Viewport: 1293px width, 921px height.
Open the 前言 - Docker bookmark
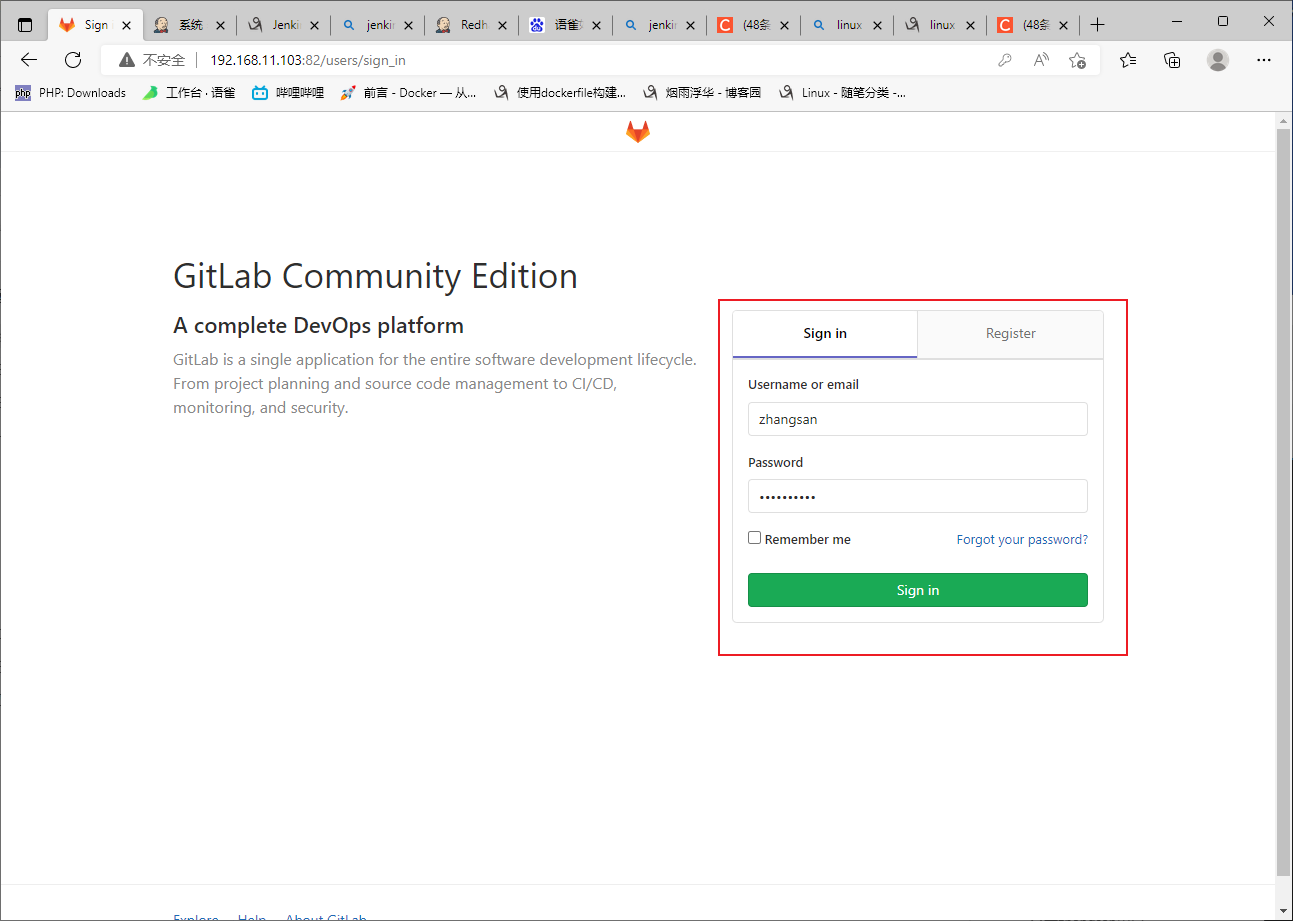[x=408, y=93]
